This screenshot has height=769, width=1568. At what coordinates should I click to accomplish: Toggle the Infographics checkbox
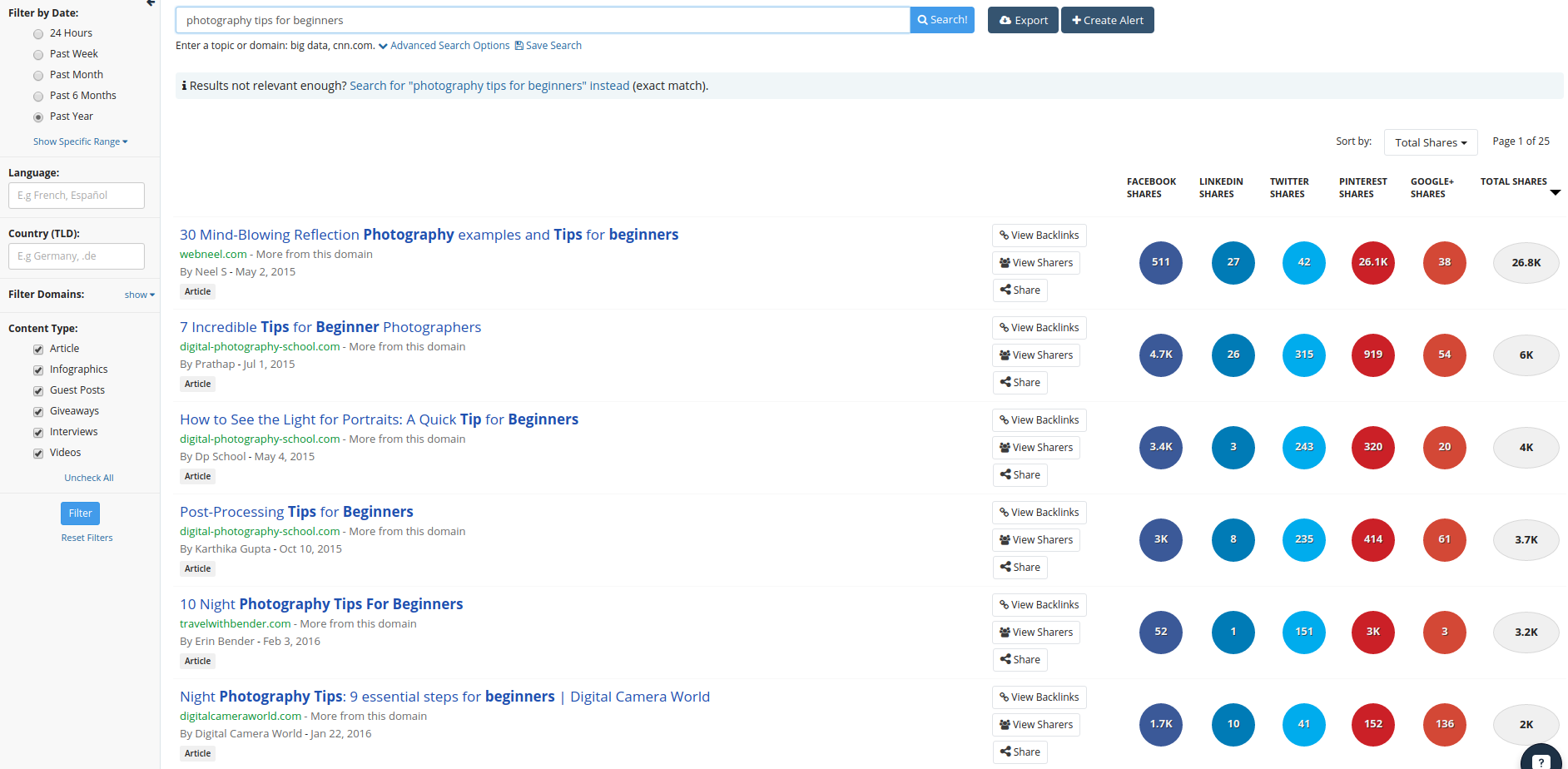tap(38, 370)
